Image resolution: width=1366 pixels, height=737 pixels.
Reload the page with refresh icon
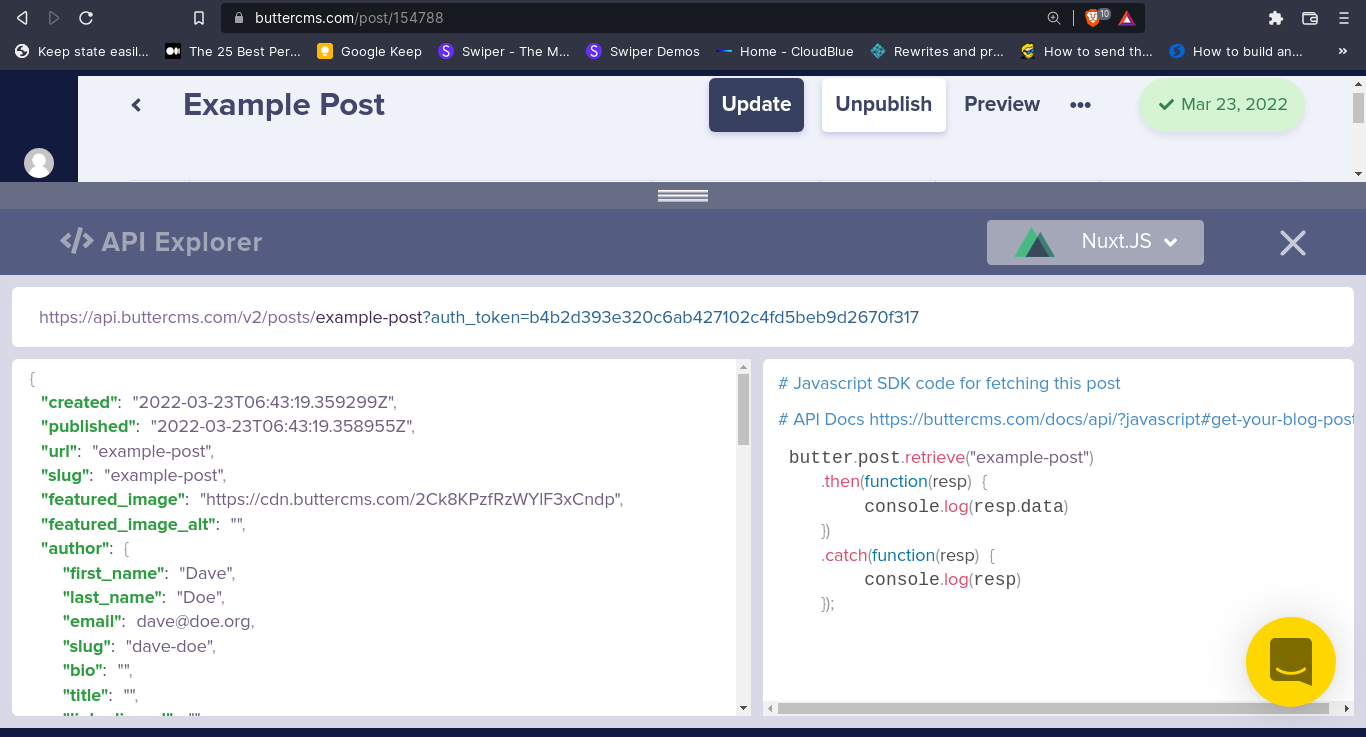[86, 18]
